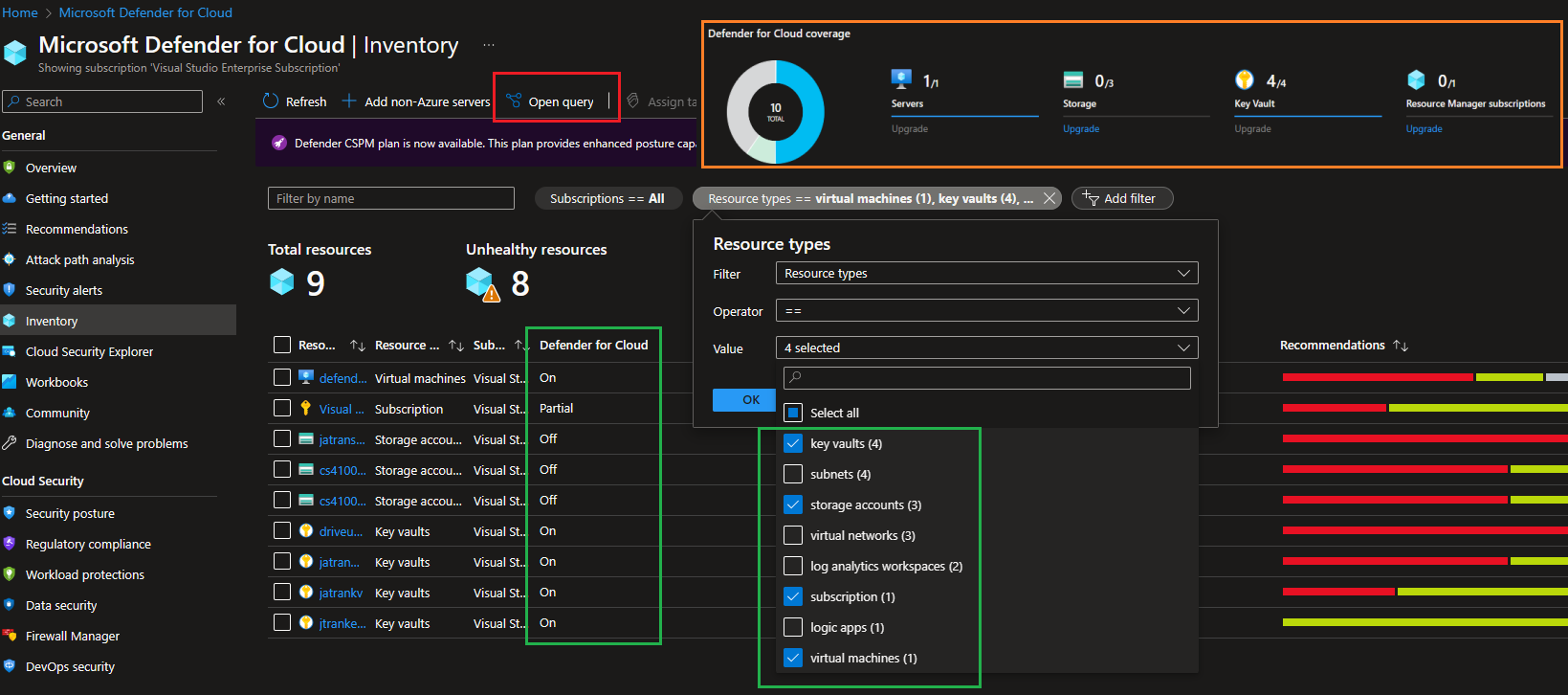Click the Refresh icon in toolbar
Viewport: 1568px width, 695px height.
coord(271,101)
